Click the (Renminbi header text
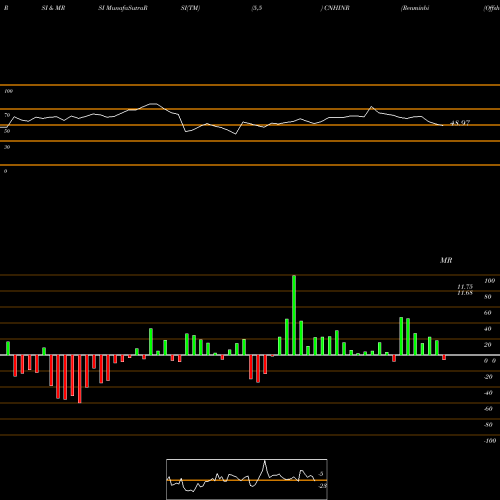 415,8
